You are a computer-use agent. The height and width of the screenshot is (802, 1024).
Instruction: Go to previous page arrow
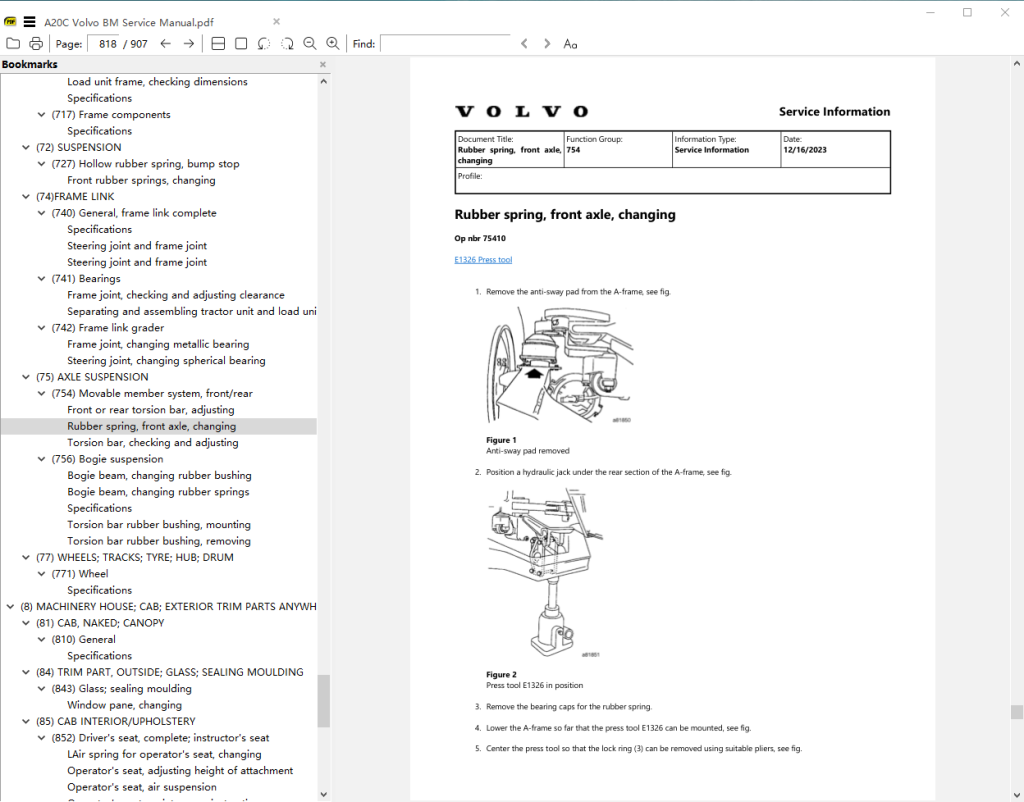point(165,44)
